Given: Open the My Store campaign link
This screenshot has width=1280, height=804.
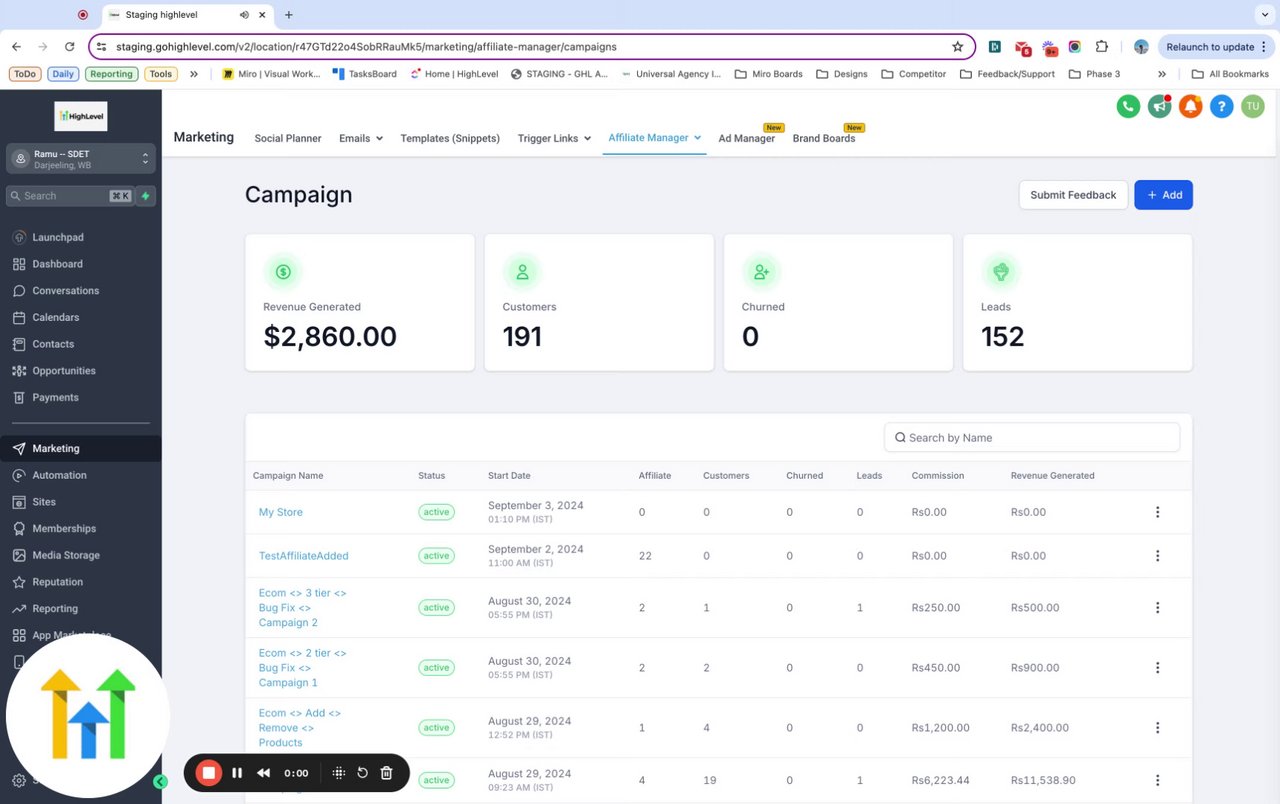Looking at the screenshot, I should tap(280, 512).
